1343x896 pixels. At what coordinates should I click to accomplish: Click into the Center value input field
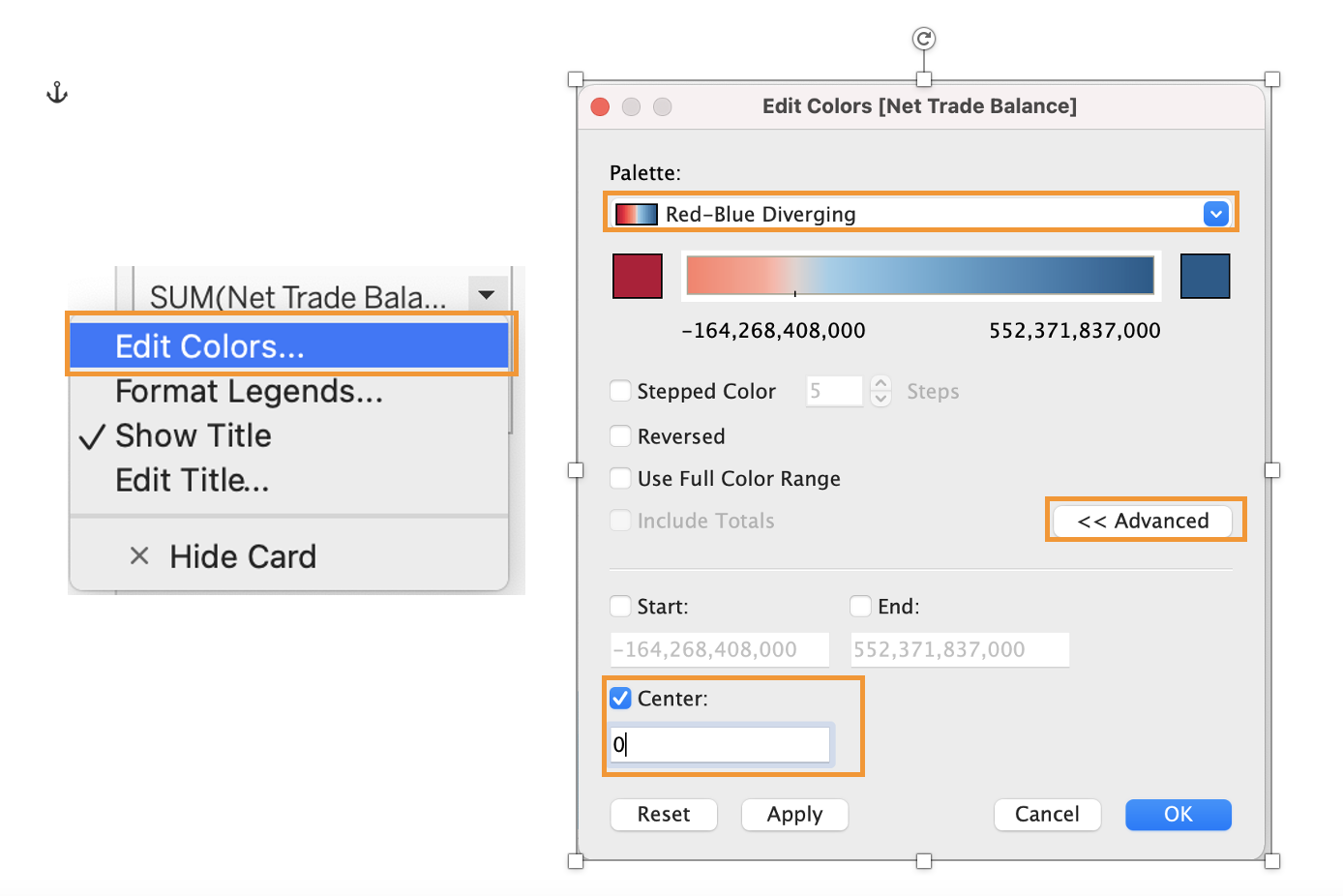pyautogui.click(x=721, y=744)
